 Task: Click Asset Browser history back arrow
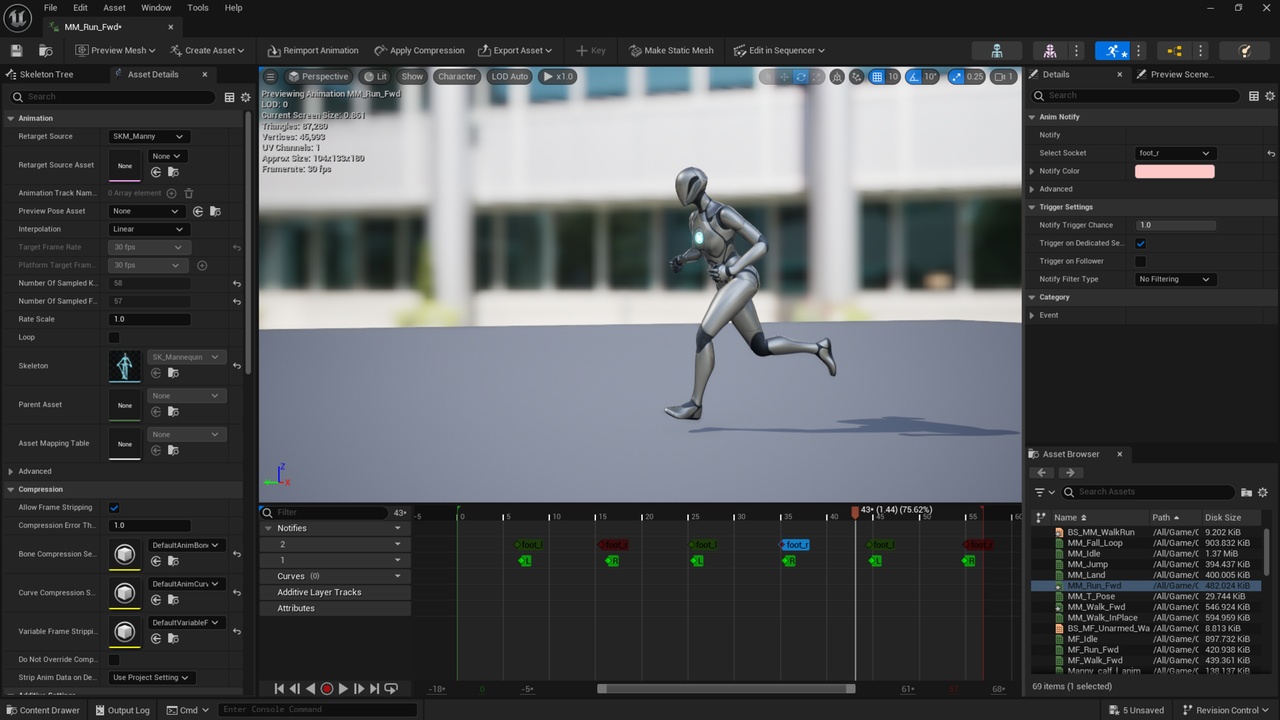click(1042, 473)
